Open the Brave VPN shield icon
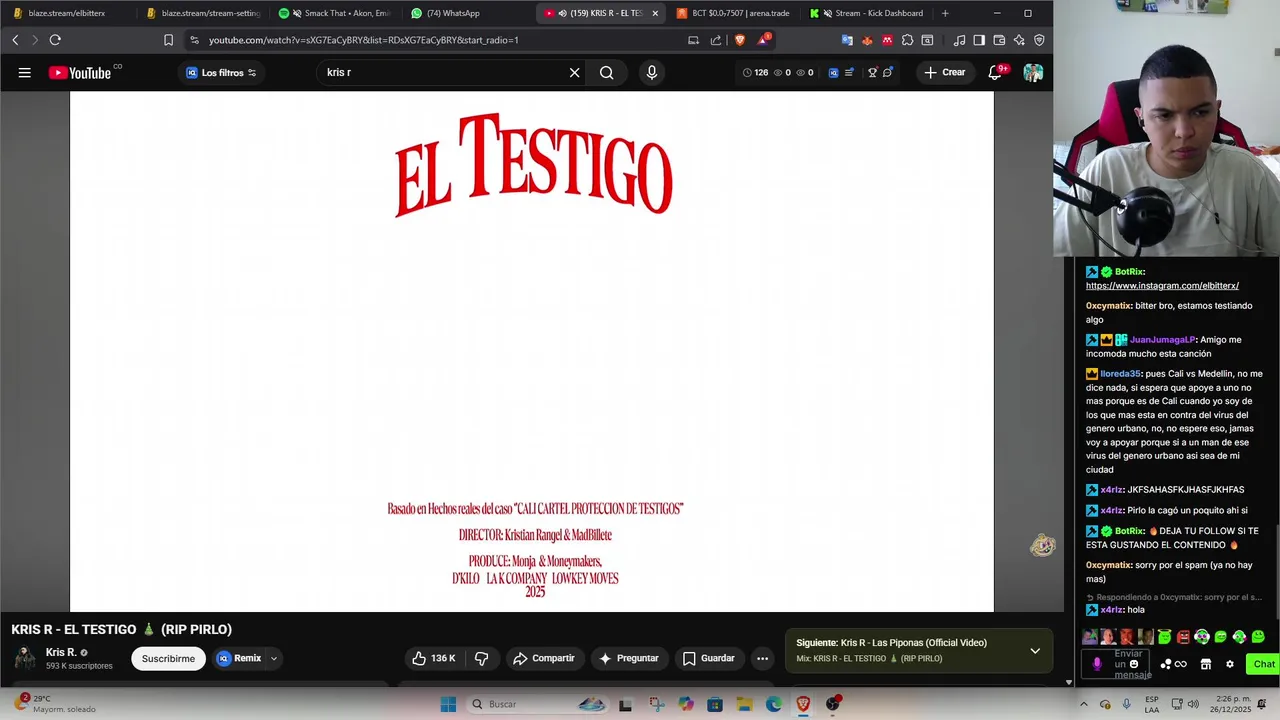1280x720 pixels. pos(1039,40)
